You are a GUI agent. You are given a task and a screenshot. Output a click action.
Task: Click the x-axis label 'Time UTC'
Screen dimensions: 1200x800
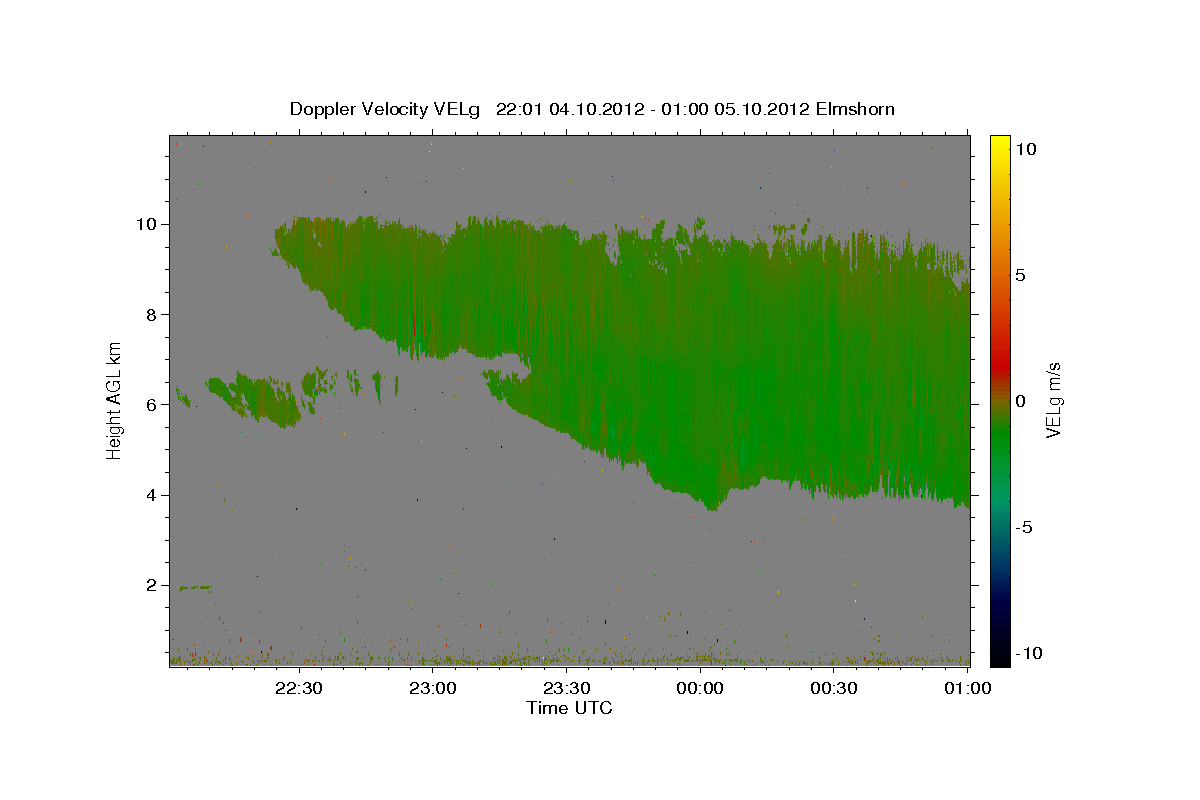(569, 708)
